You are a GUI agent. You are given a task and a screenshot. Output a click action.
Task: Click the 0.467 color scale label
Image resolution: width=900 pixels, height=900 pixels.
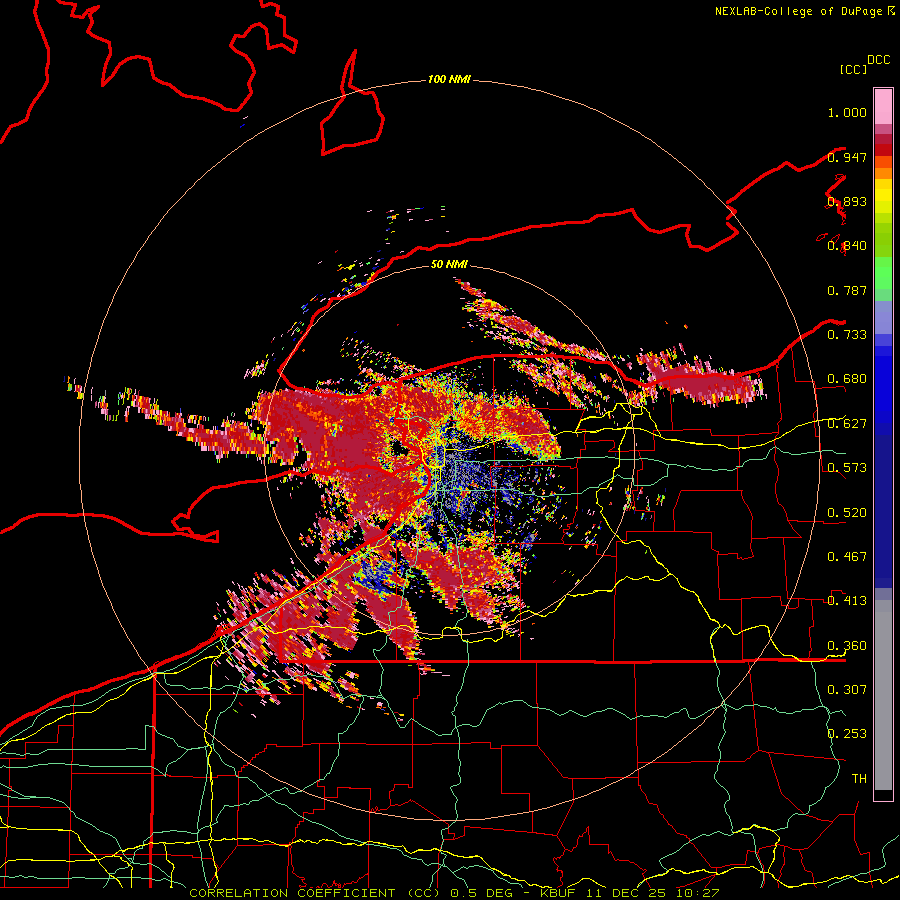847,556
